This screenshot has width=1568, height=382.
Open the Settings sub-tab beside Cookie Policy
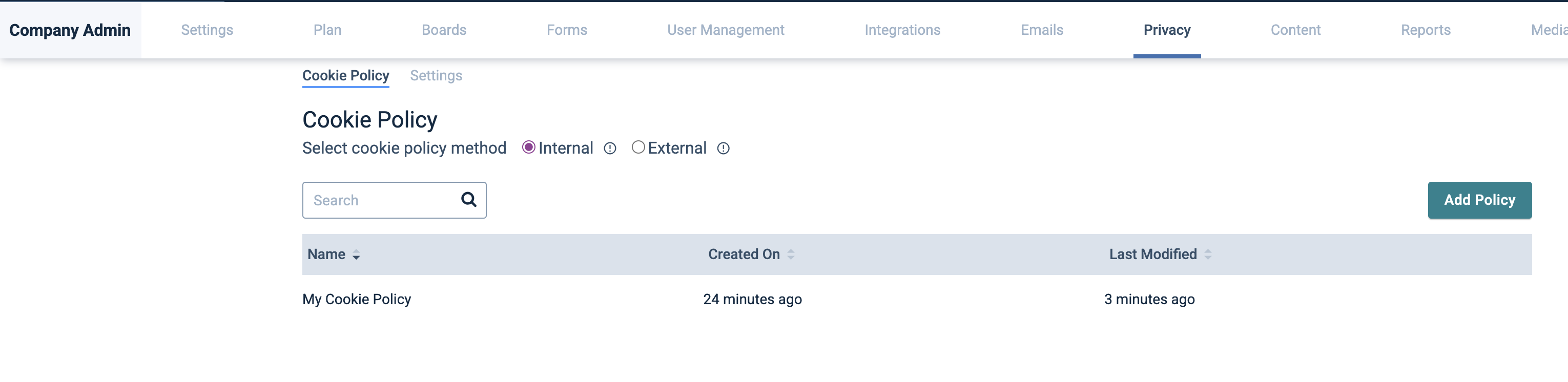pos(436,75)
